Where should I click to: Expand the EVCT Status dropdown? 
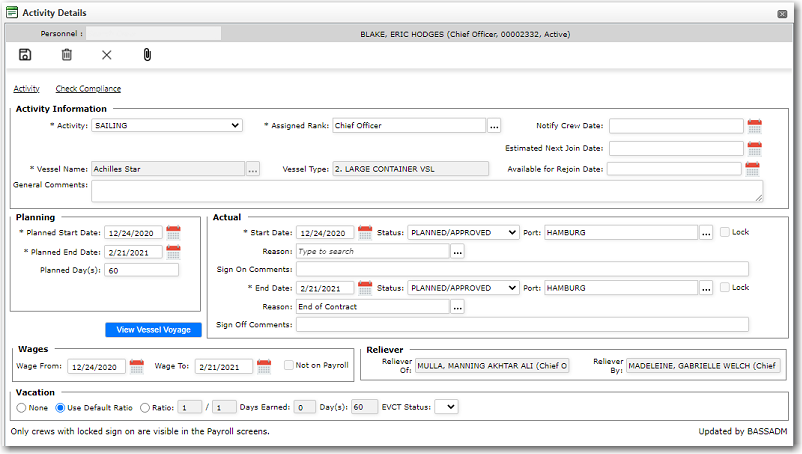pos(447,407)
